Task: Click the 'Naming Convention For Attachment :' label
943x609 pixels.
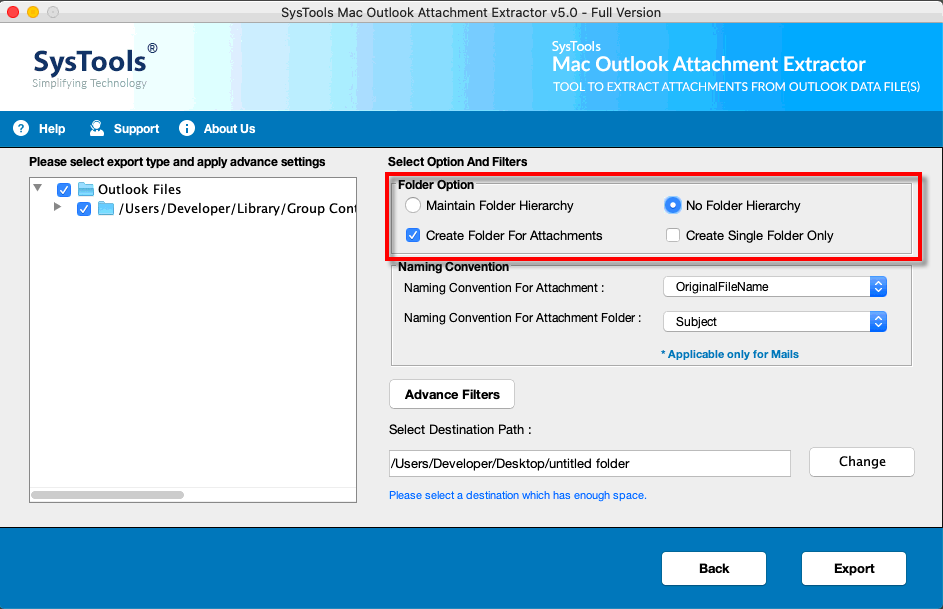Action: coord(504,288)
